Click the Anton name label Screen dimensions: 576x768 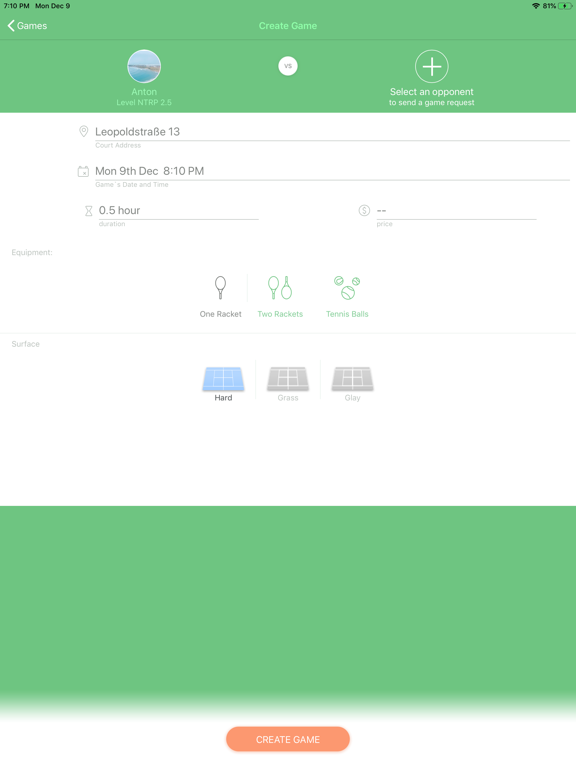[144, 92]
